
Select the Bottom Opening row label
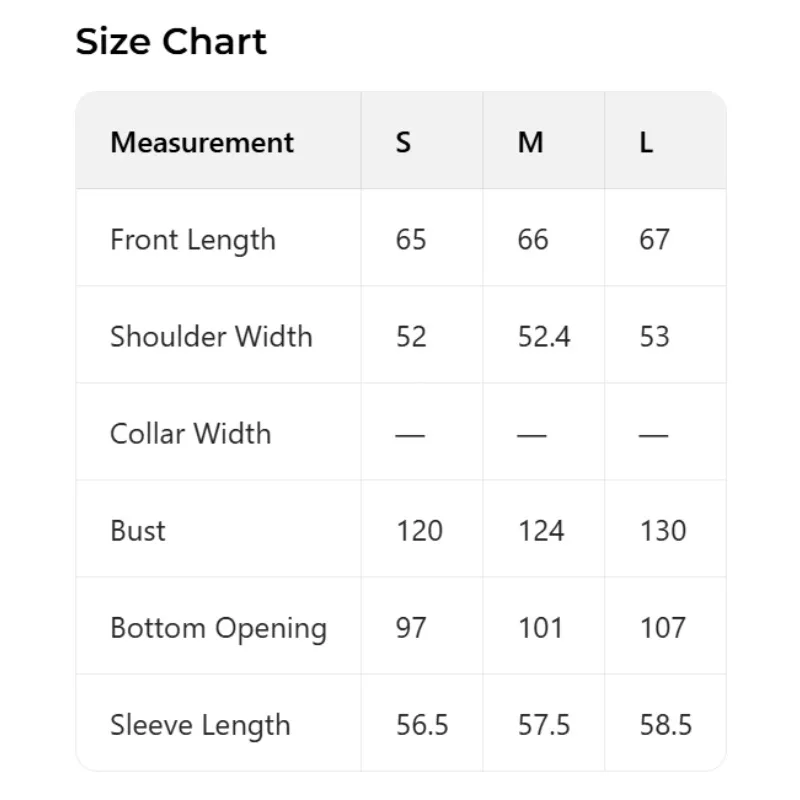click(x=218, y=628)
